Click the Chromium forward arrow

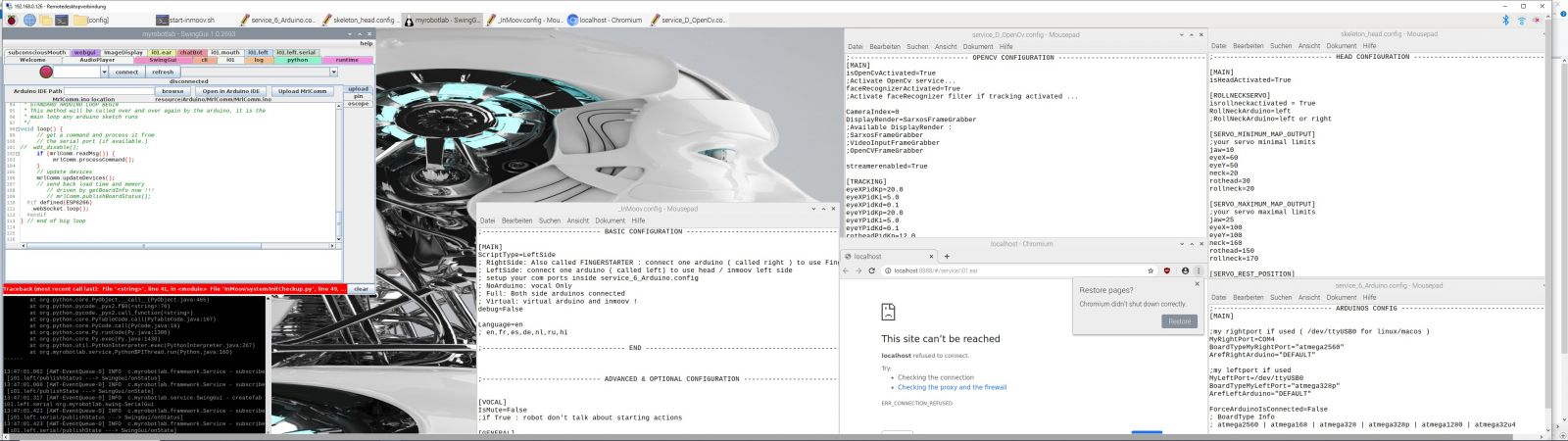pos(860,270)
